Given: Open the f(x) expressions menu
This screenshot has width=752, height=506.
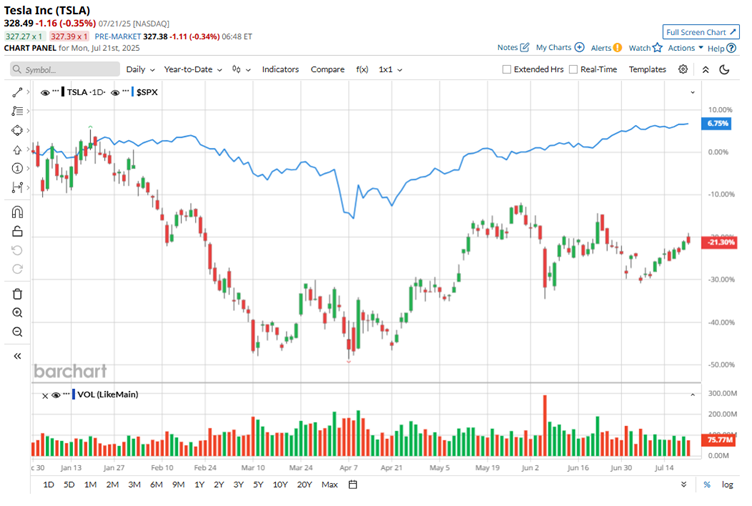Looking at the screenshot, I should coord(362,70).
